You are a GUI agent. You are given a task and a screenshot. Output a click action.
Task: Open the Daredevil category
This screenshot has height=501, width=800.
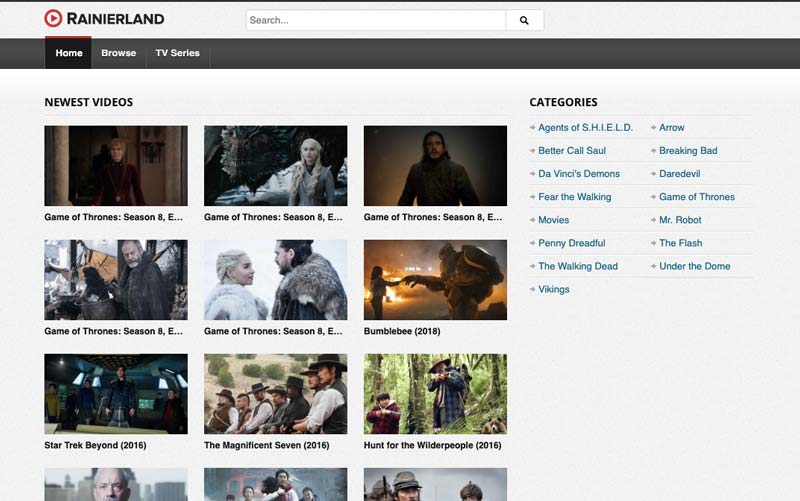pyautogui.click(x=680, y=173)
